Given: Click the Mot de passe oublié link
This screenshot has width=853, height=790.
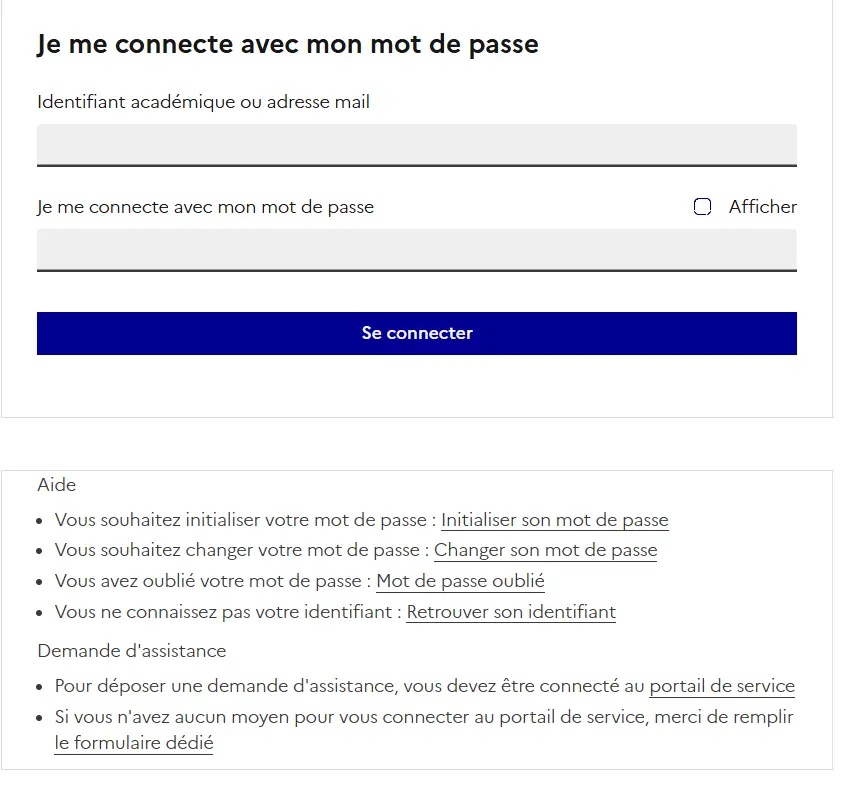Looking at the screenshot, I should click(460, 581).
